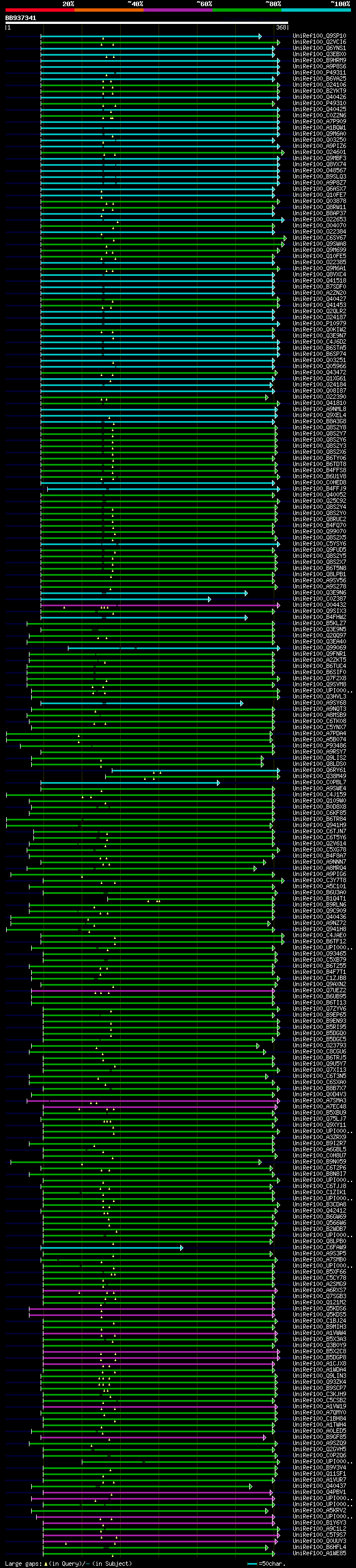Select label UniRef100_B1Q4T1
The image size is (356, 1568).
pyautogui.click(x=319, y=898)
